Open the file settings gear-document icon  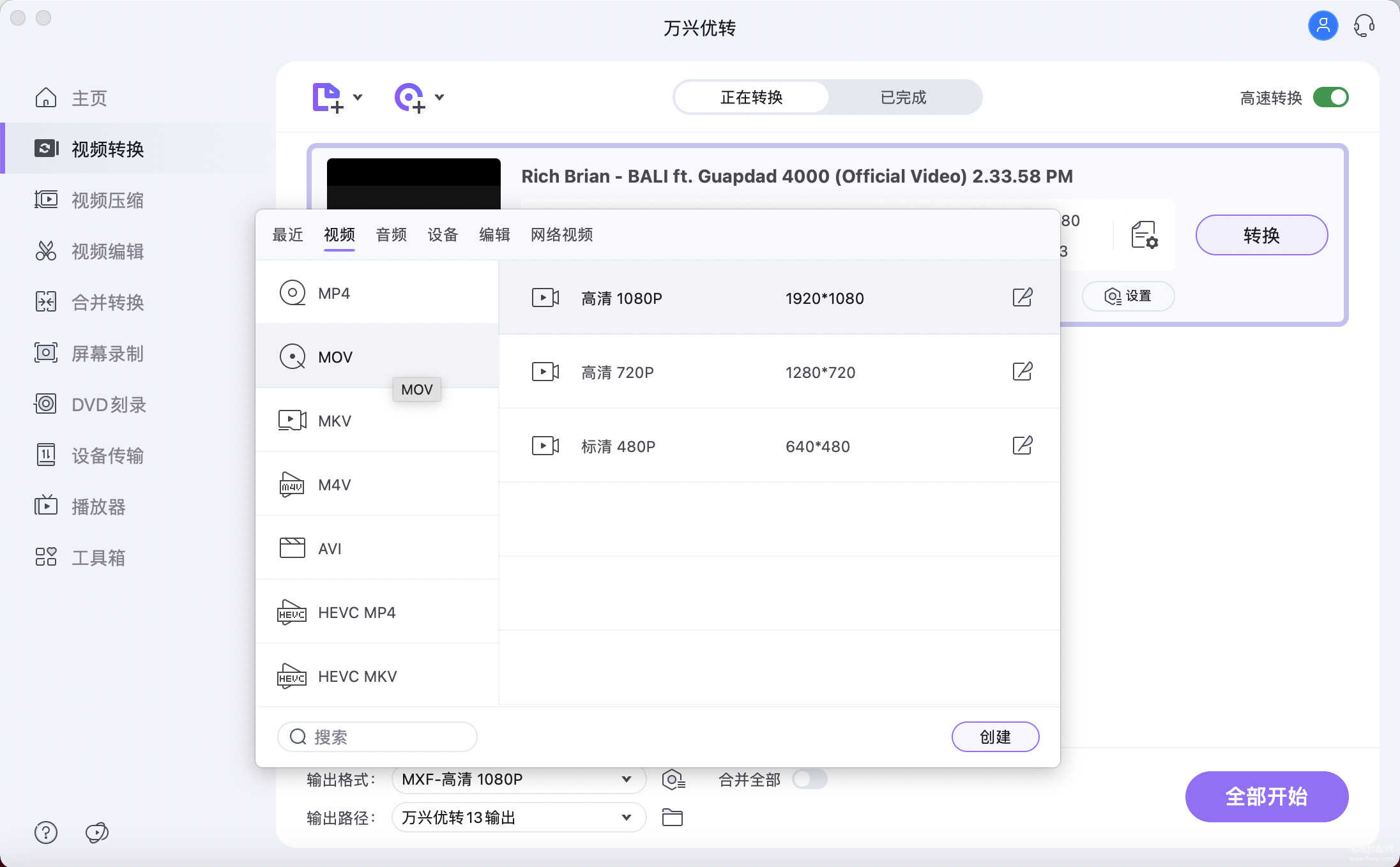coord(1144,235)
